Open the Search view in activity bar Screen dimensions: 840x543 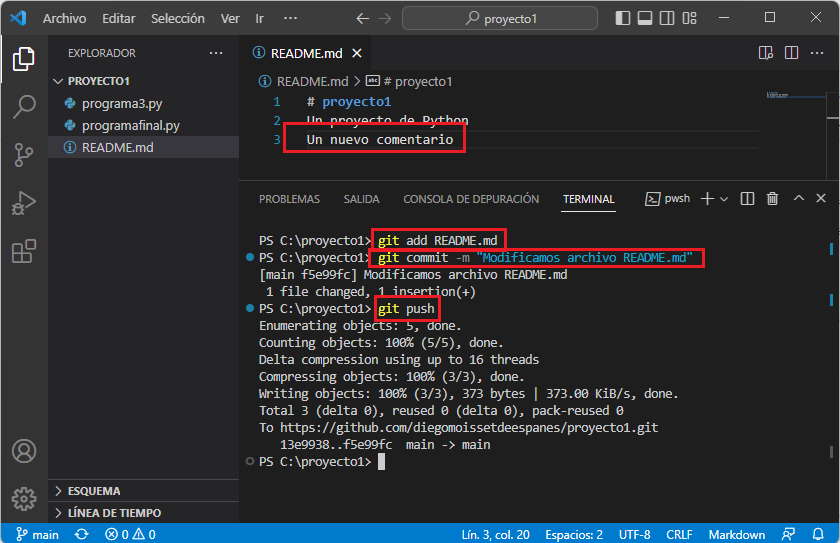click(24, 107)
